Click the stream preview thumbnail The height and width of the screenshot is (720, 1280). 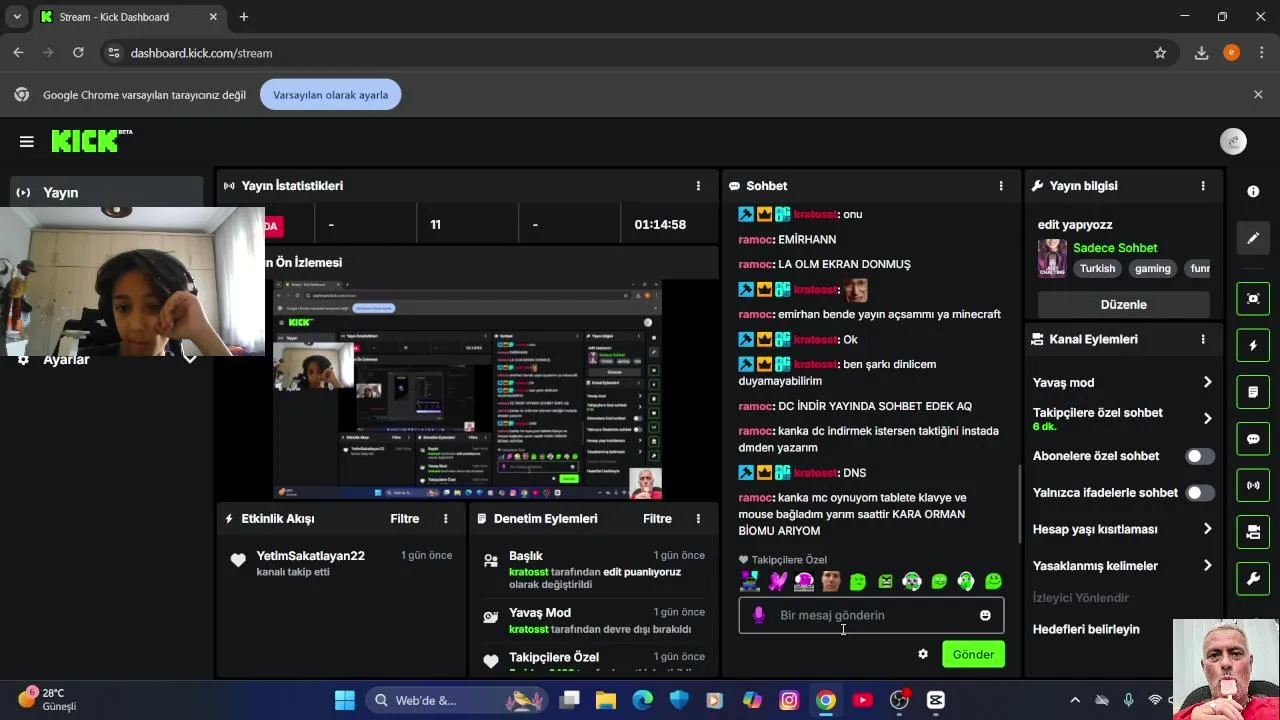click(468, 390)
